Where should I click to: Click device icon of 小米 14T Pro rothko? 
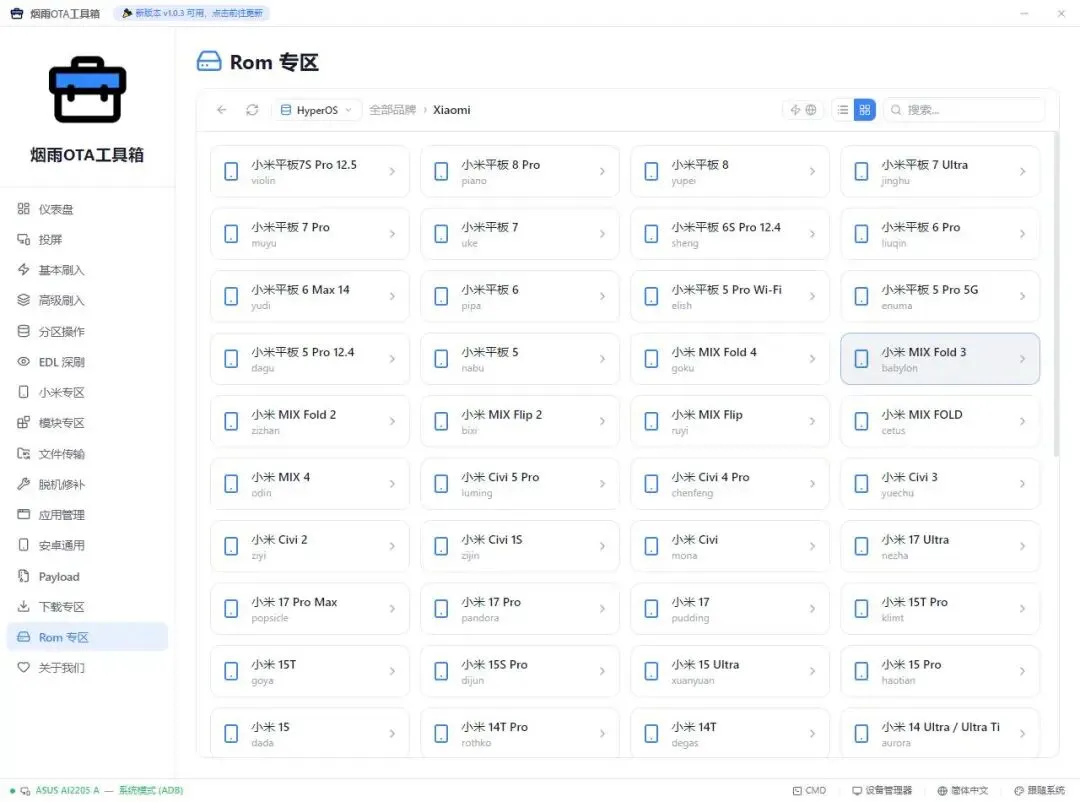pyautogui.click(x=442, y=734)
